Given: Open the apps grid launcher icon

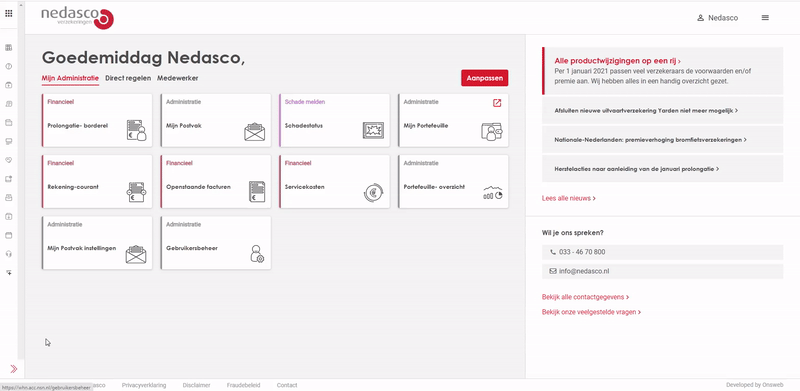Looking at the screenshot, I should [9, 13].
